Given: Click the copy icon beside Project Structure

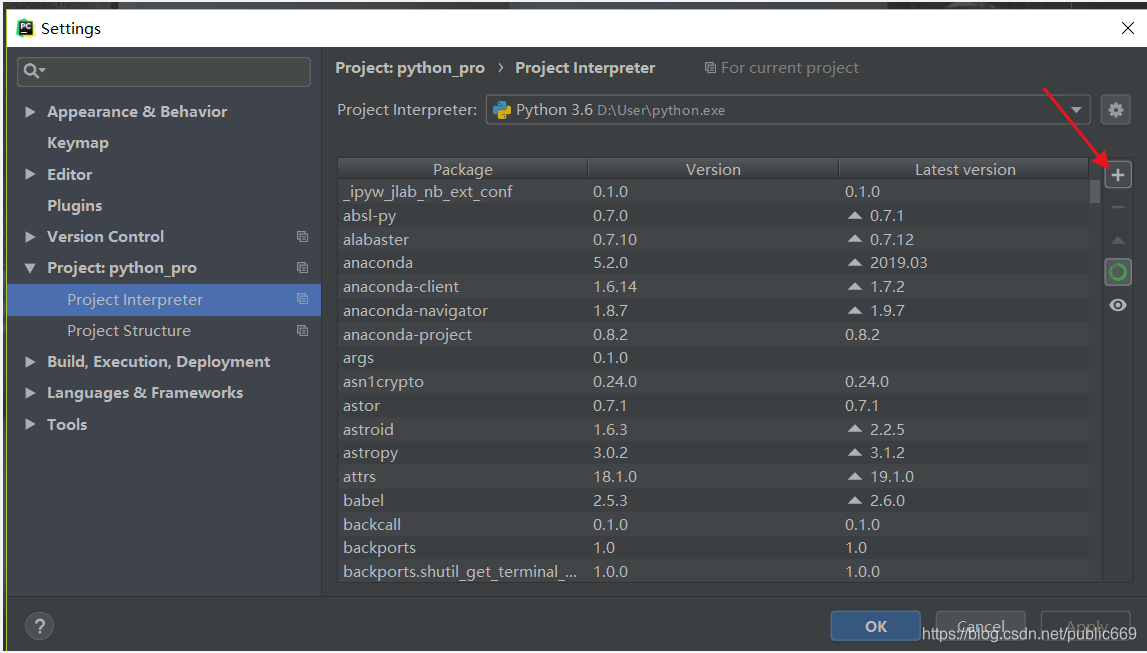Looking at the screenshot, I should coord(302,331).
